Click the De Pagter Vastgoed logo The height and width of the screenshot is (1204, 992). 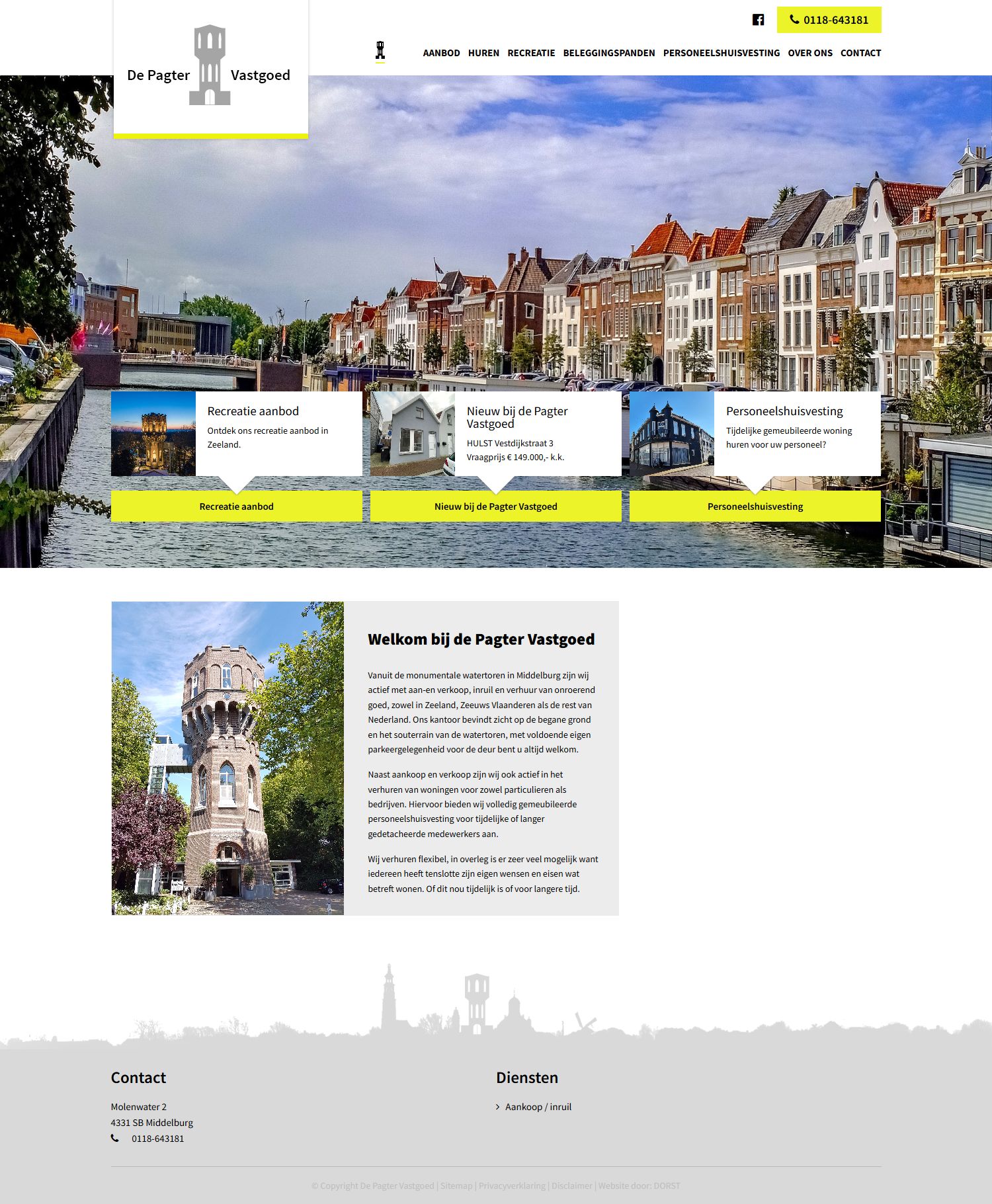coord(210,69)
